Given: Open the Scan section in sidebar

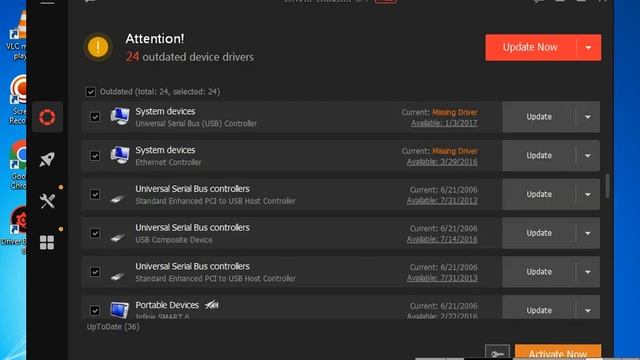Looking at the screenshot, I should 47,117.
